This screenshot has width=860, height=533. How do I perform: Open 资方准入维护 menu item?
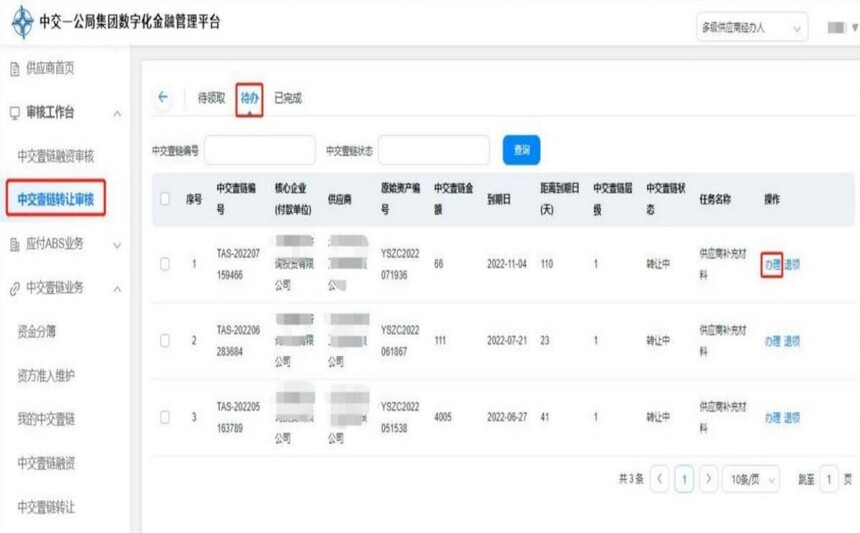coord(46,376)
